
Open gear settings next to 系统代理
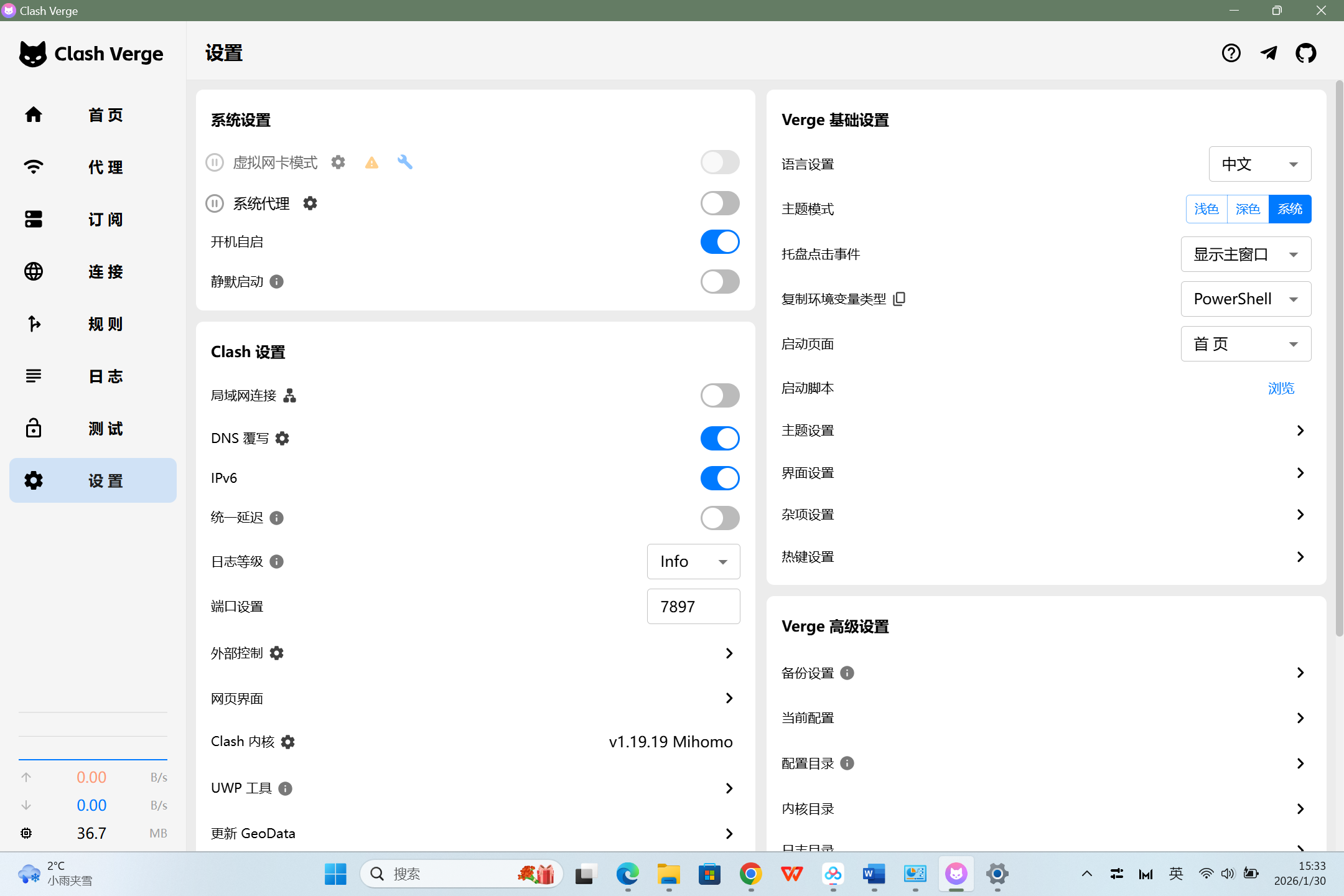pos(310,203)
